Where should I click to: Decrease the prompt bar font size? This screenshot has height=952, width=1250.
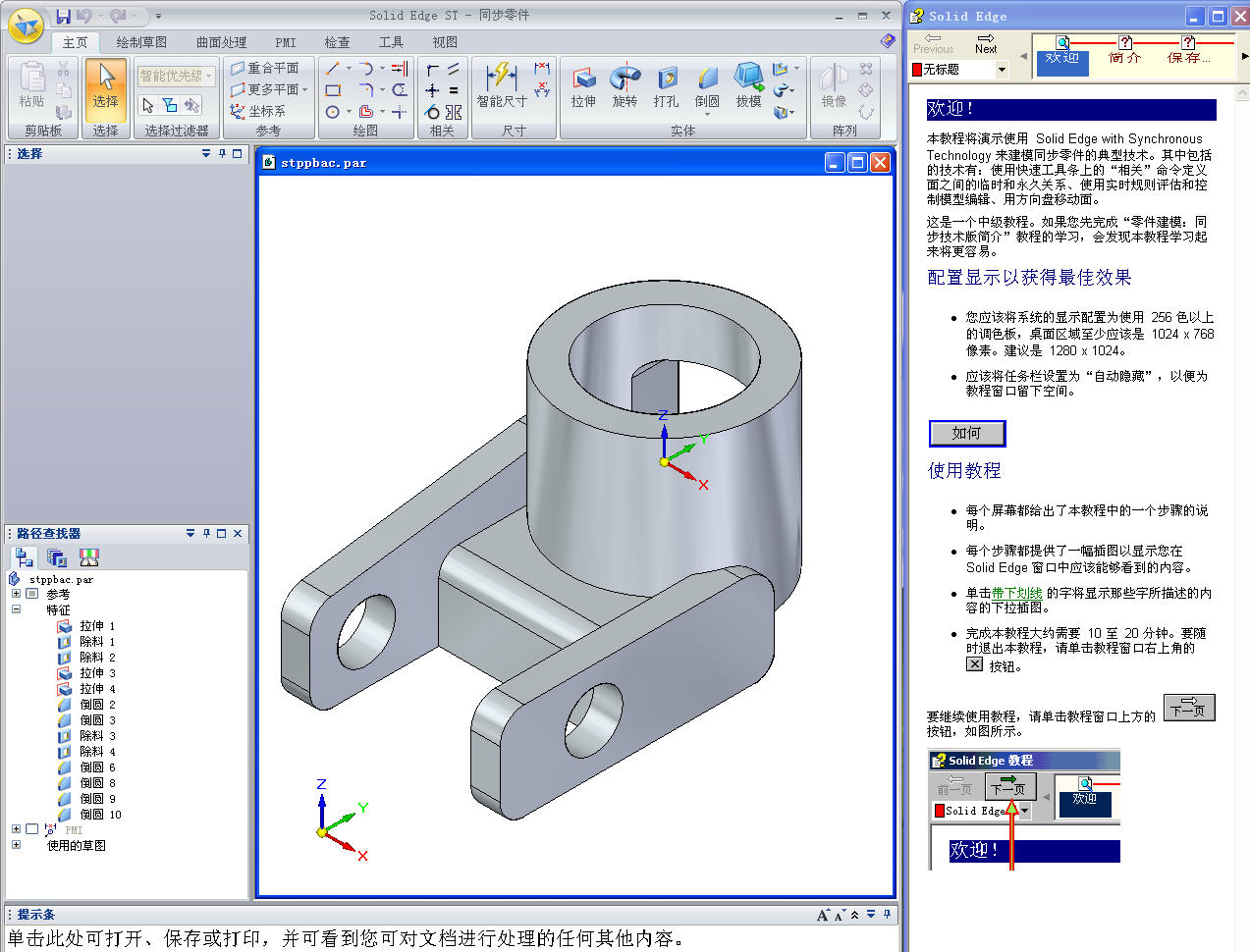click(840, 915)
